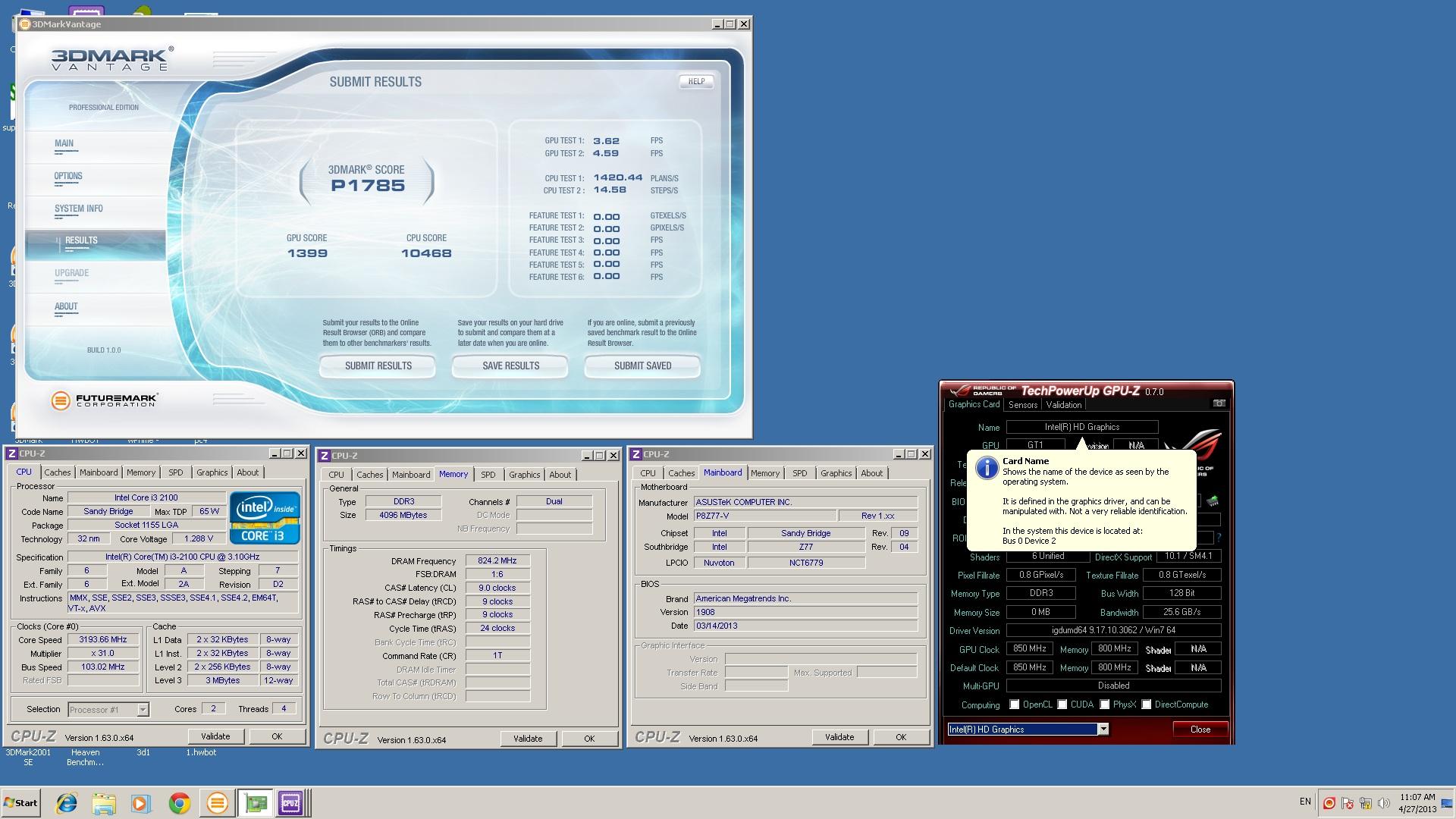1456x819 pixels.
Task: Click the SUBMIT SAVED button
Action: pos(642,366)
